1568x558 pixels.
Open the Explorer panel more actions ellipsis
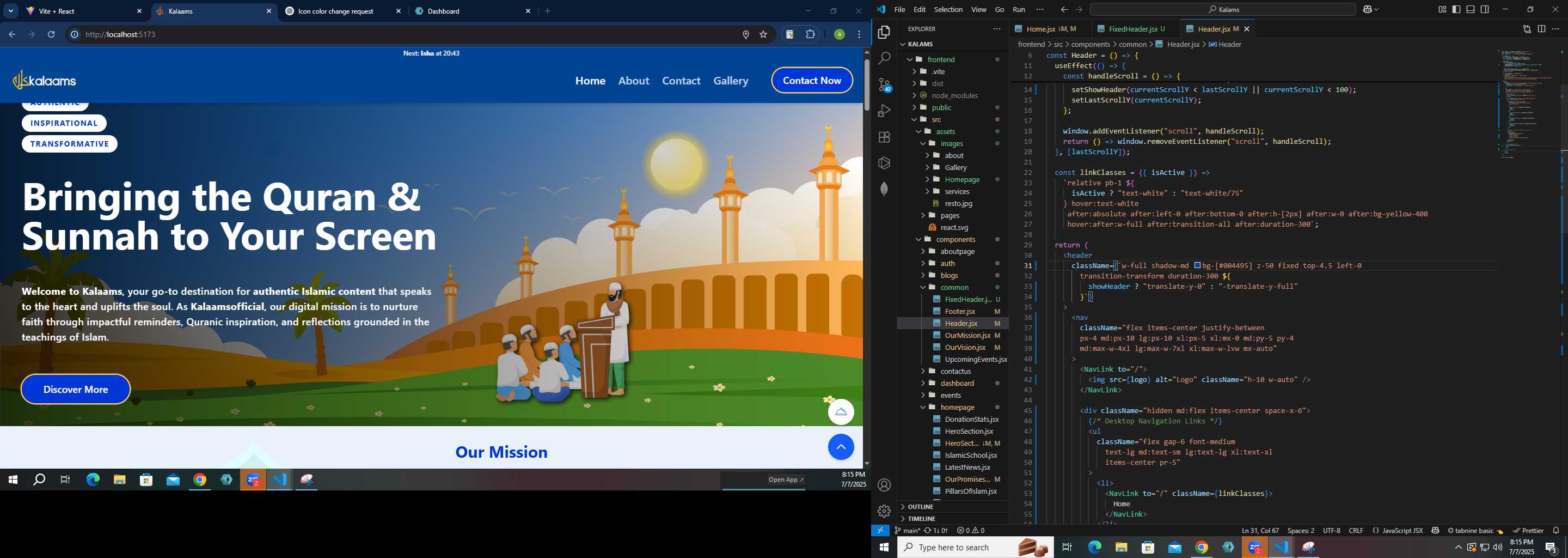996,29
